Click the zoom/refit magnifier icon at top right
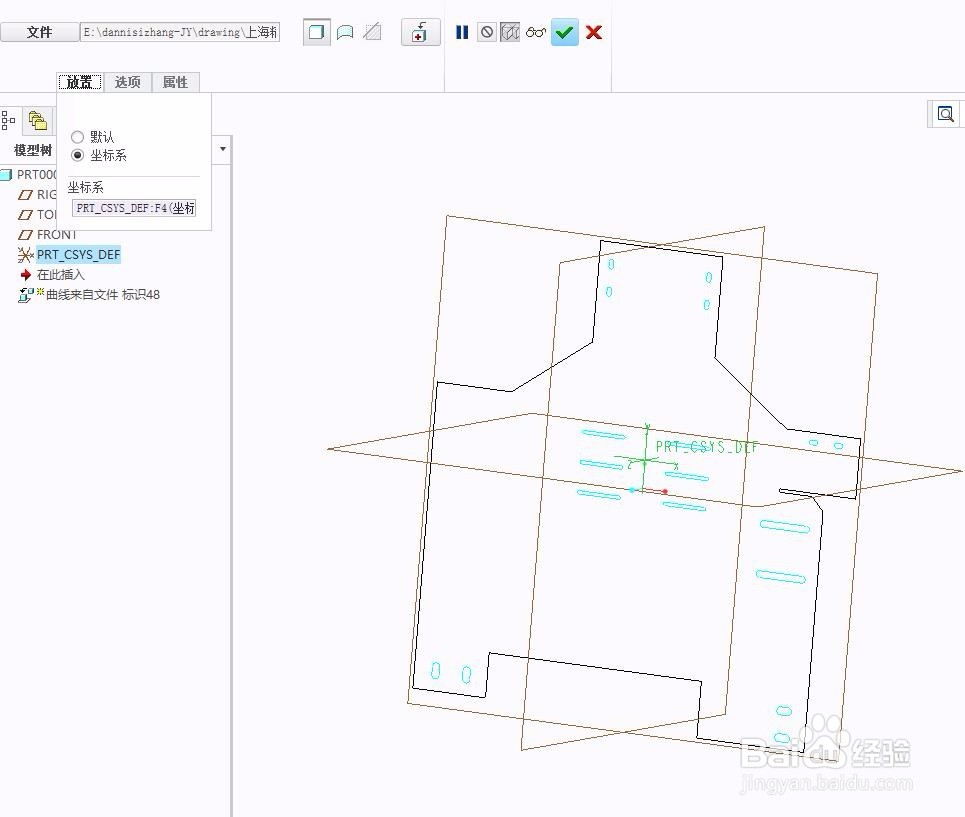 945,114
